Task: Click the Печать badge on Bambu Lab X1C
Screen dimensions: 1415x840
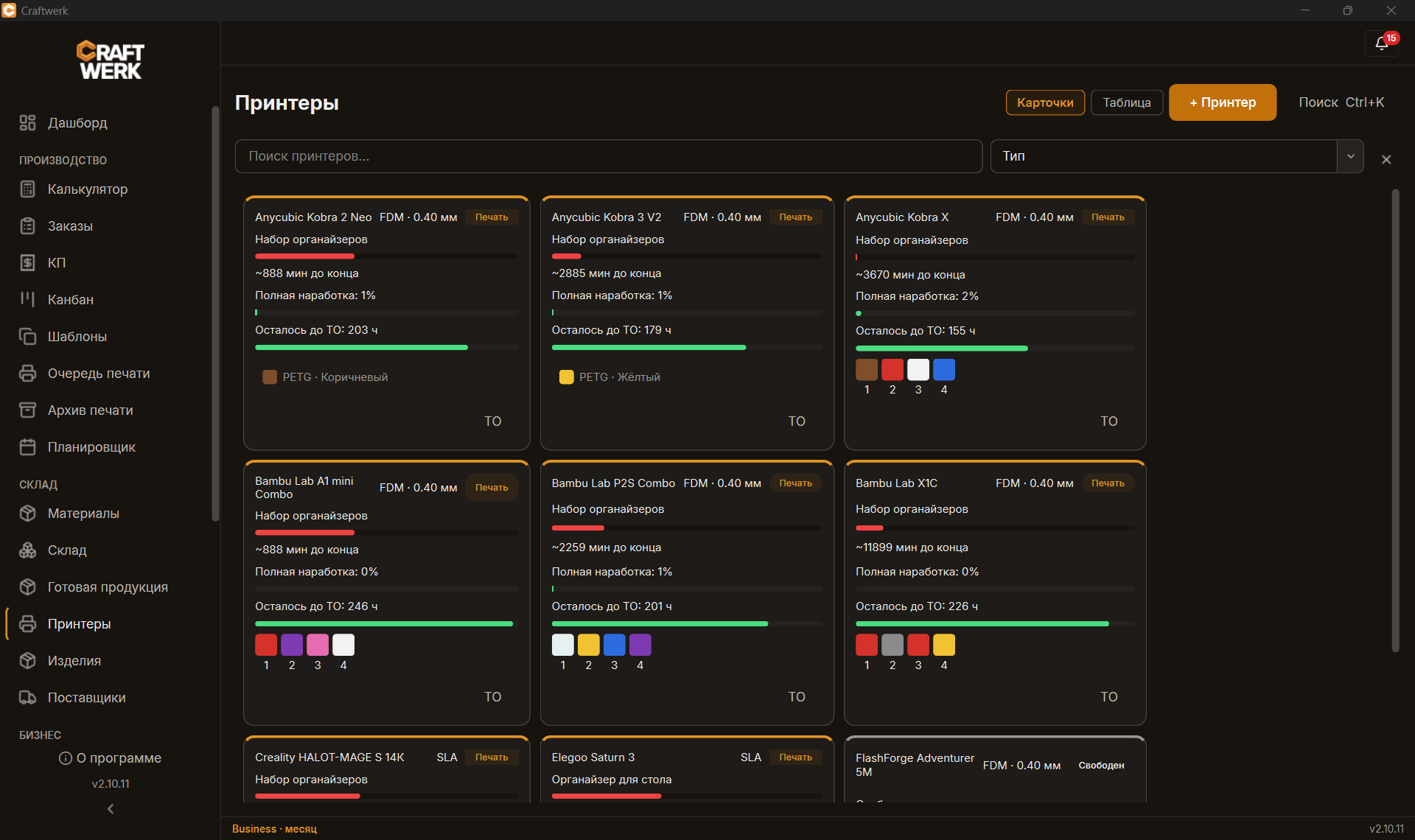Action: point(1108,483)
